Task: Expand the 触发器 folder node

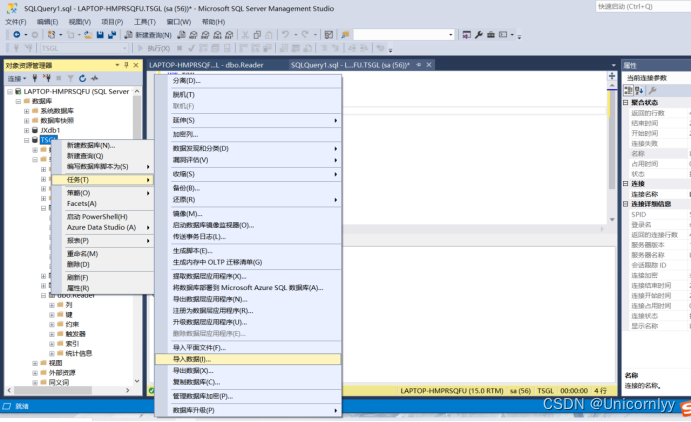Action: click(x=52, y=334)
